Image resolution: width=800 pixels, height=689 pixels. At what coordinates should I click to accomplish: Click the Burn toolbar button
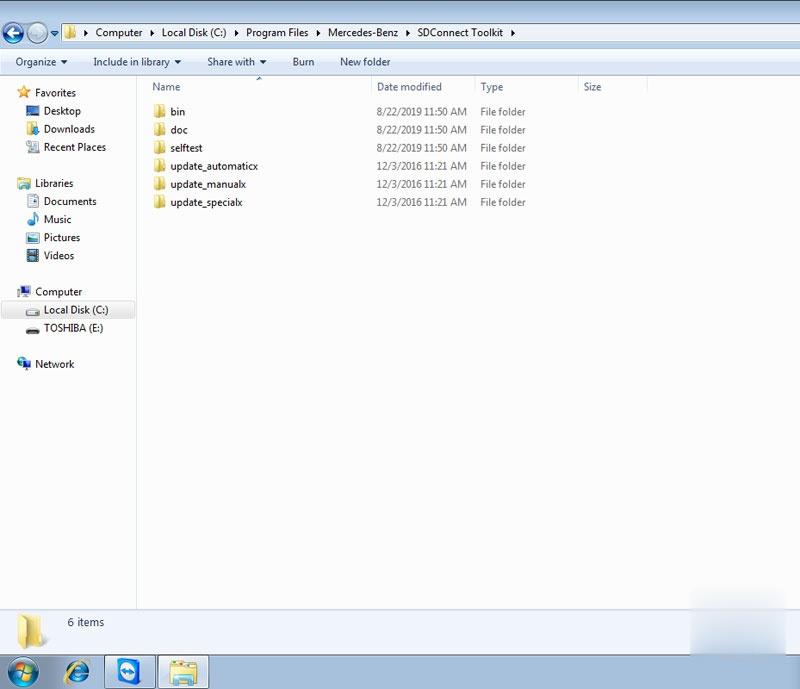click(304, 62)
